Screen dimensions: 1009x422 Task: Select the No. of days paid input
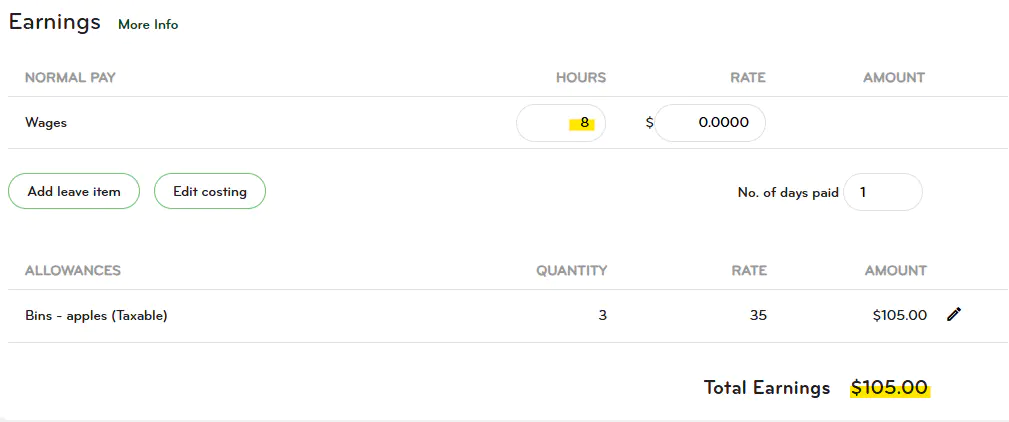tap(883, 192)
